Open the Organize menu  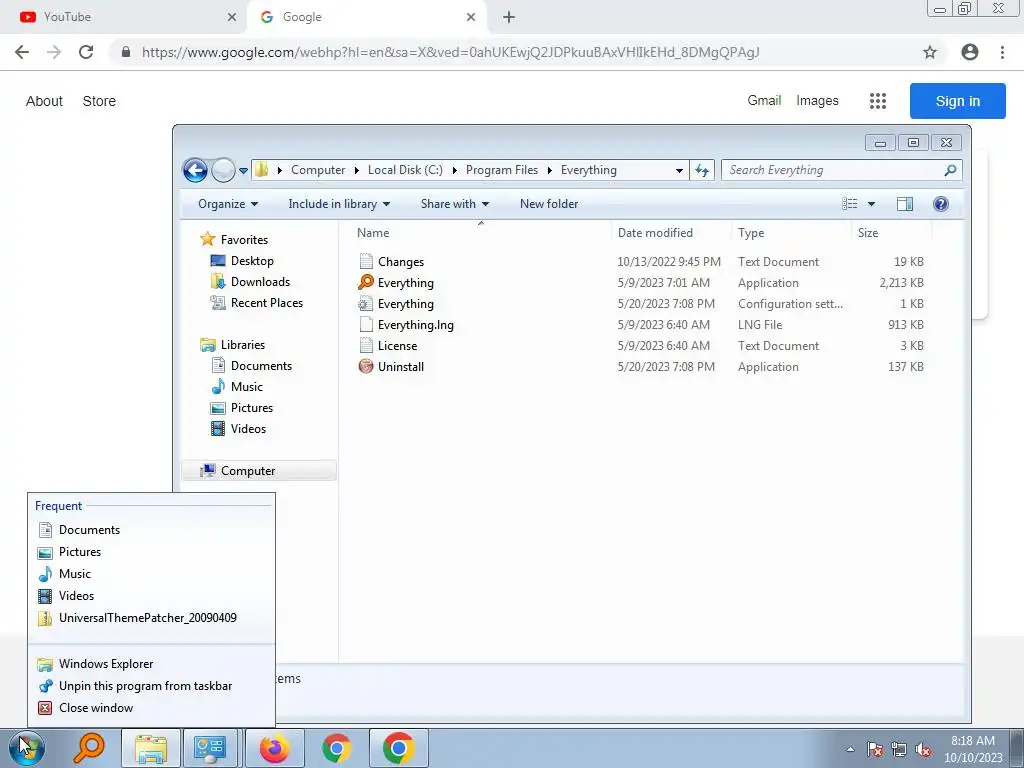228,204
